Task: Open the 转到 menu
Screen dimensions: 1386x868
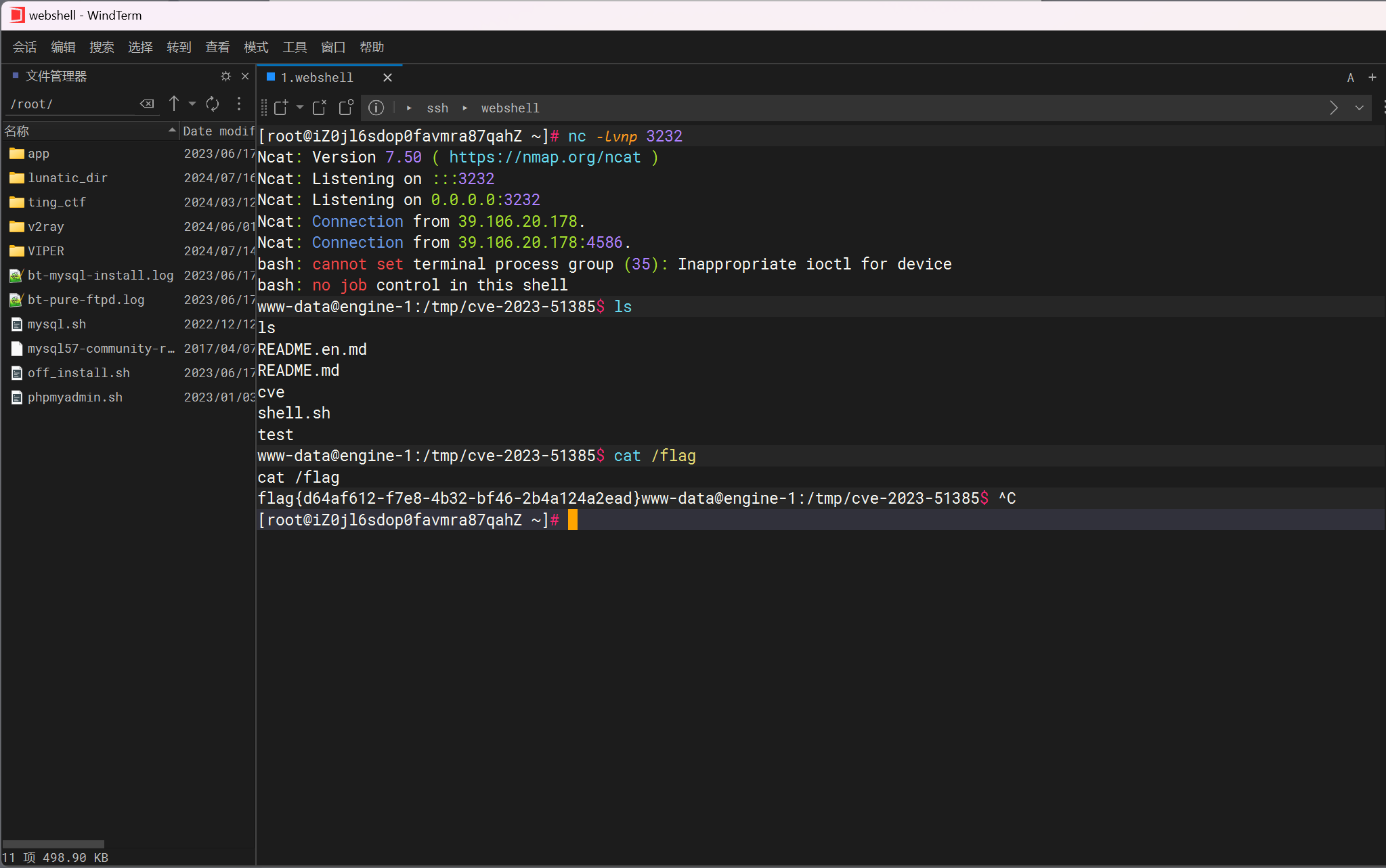Action: (x=179, y=47)
